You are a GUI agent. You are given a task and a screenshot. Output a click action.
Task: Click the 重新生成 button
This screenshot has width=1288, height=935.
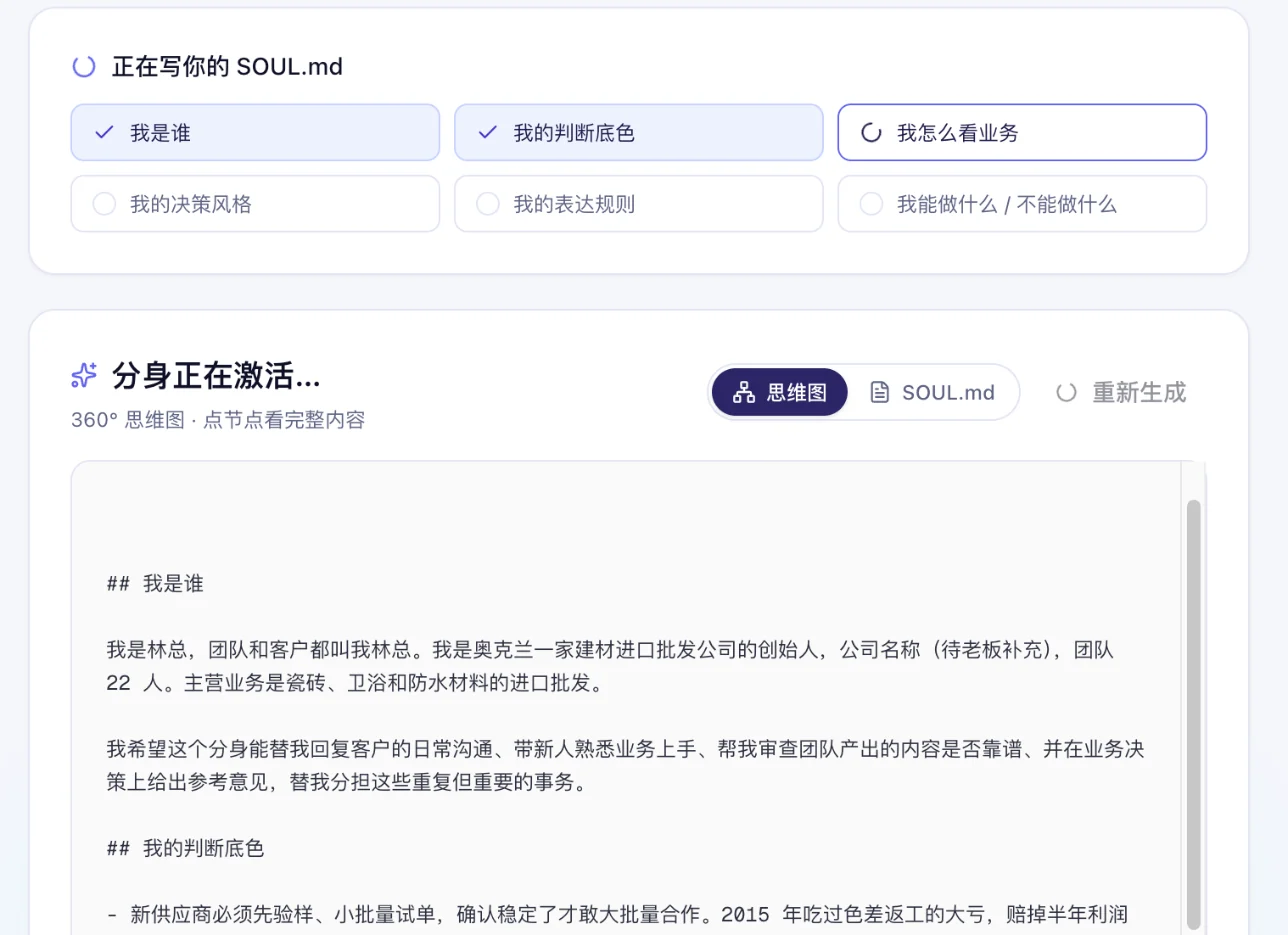pyautogui.click(x=1121, y=392)
